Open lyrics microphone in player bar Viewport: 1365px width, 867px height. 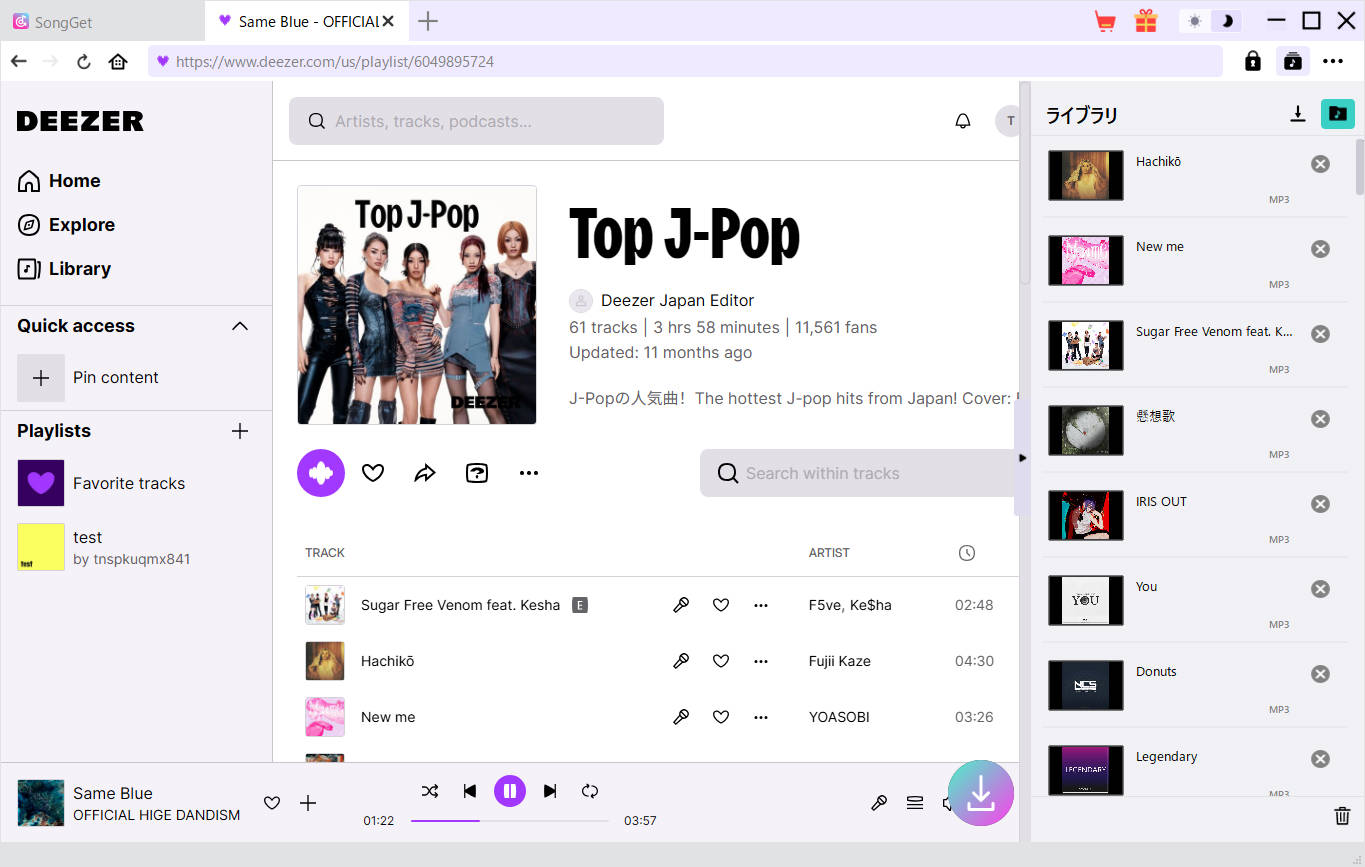tap(879, 803)
